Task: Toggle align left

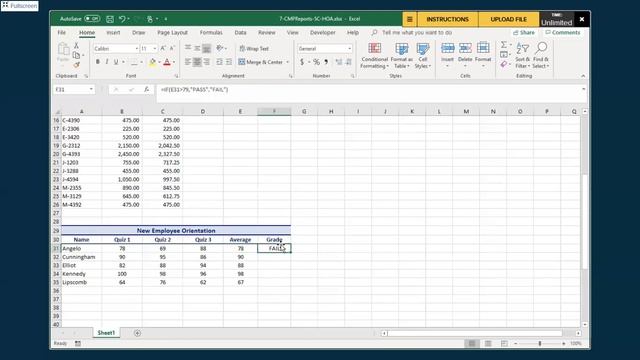Action: pyautogui.click(x=188, y=62)
